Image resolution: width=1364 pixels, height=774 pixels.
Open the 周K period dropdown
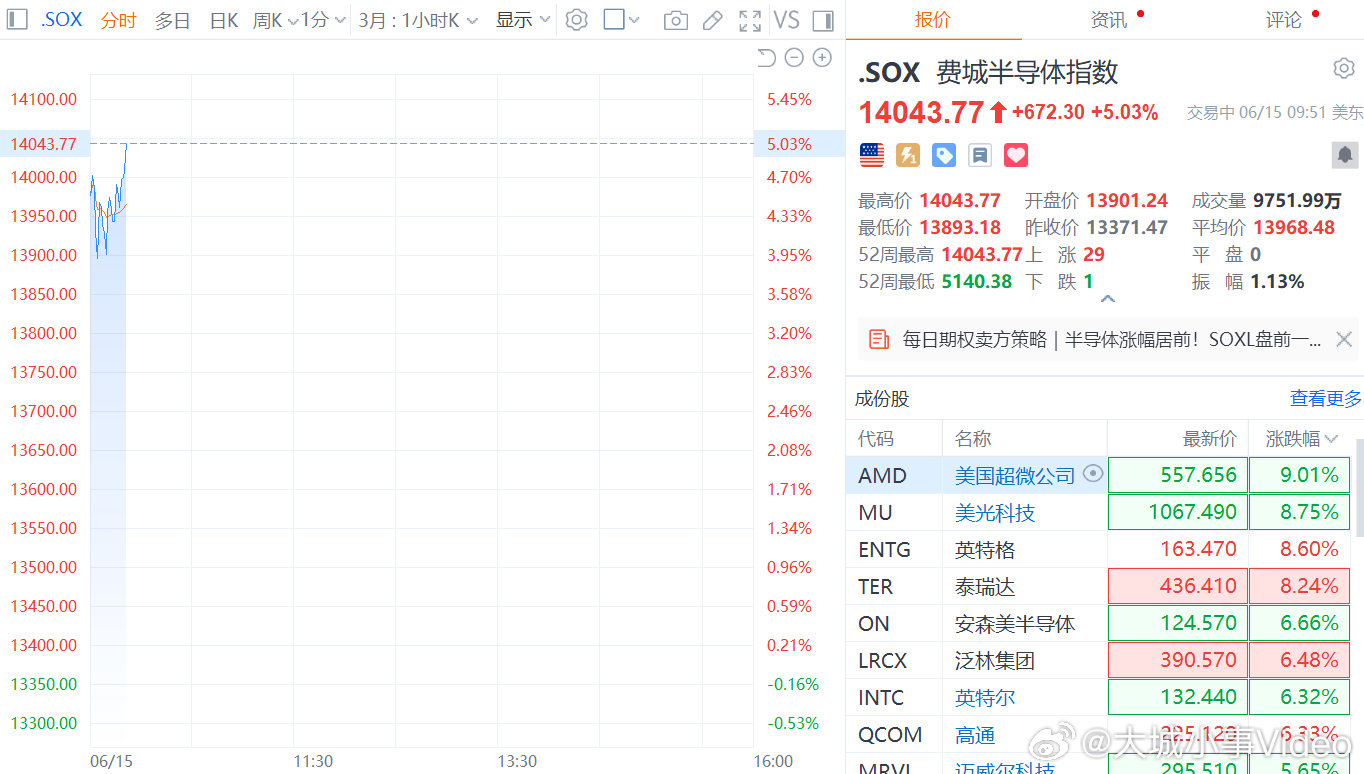275,20
